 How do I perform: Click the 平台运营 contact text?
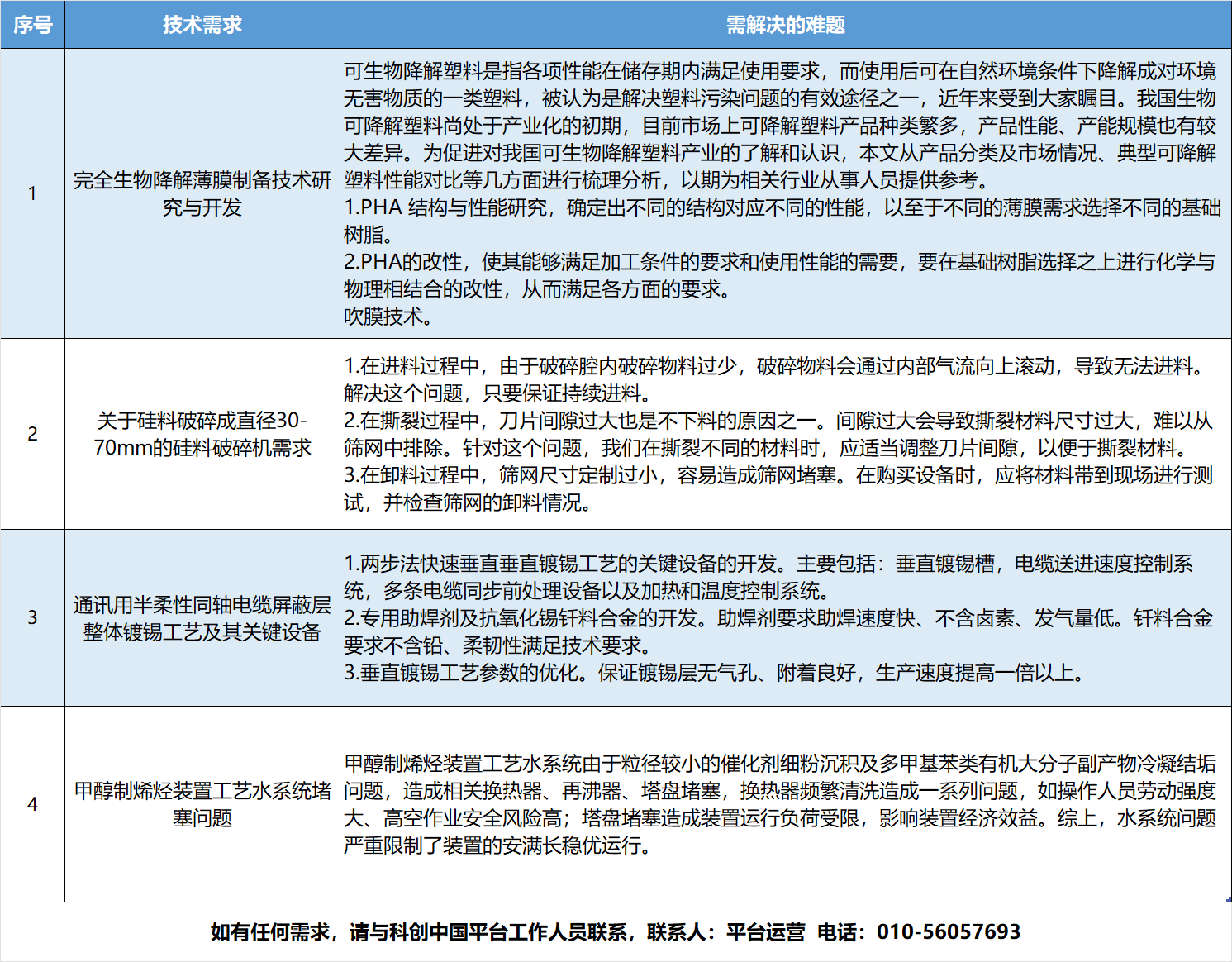coord(766,930)
